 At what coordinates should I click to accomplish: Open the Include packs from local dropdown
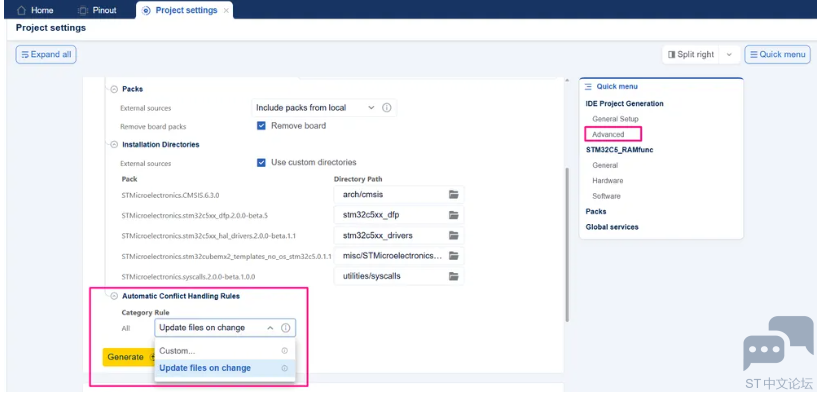click(315, 107)
